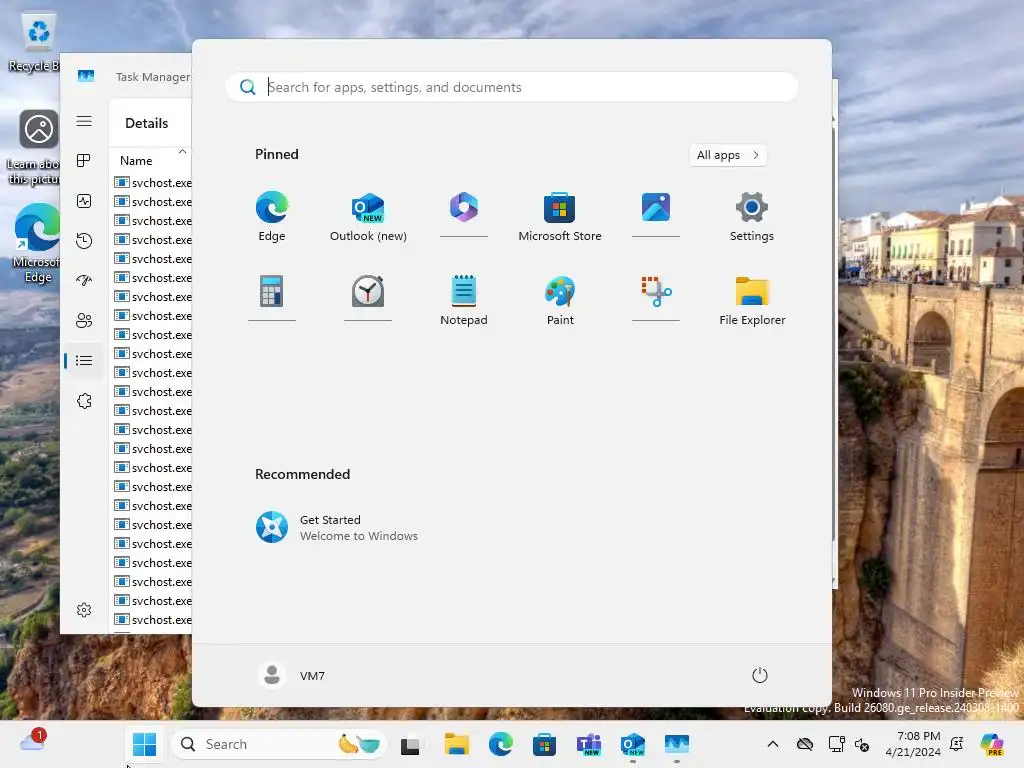Launch Paint from pinned apps
This screenshot has height=768, width=1024.
pyautogui.click(x=560, y=300)
